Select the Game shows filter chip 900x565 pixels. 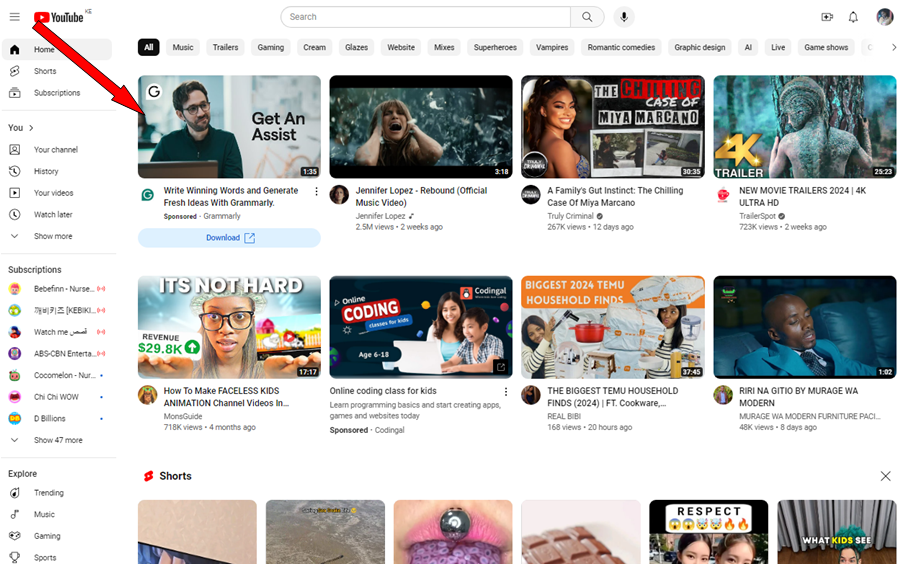(x=826, y=48)
